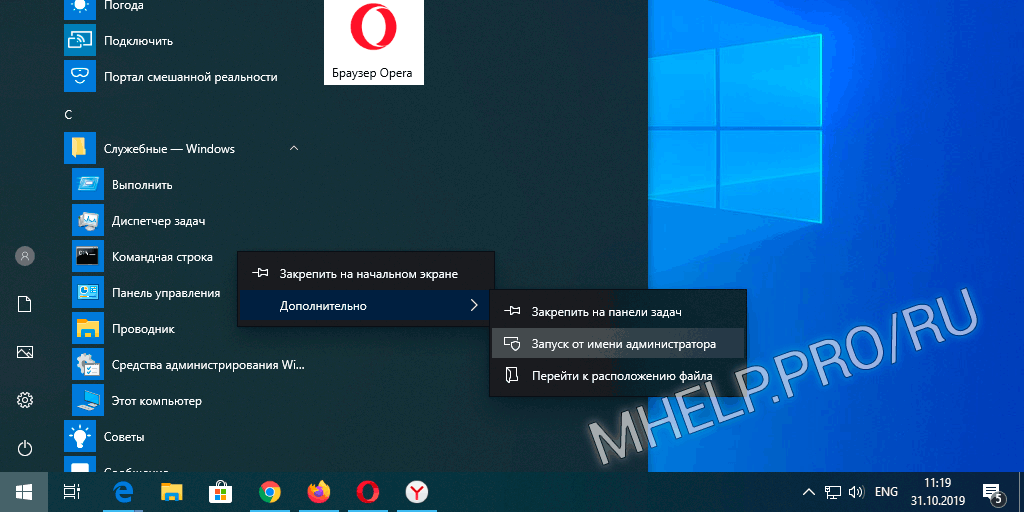Click the Командная строка icon
The width and height of the screenshot is (1024, 512).
click(88, 257)
